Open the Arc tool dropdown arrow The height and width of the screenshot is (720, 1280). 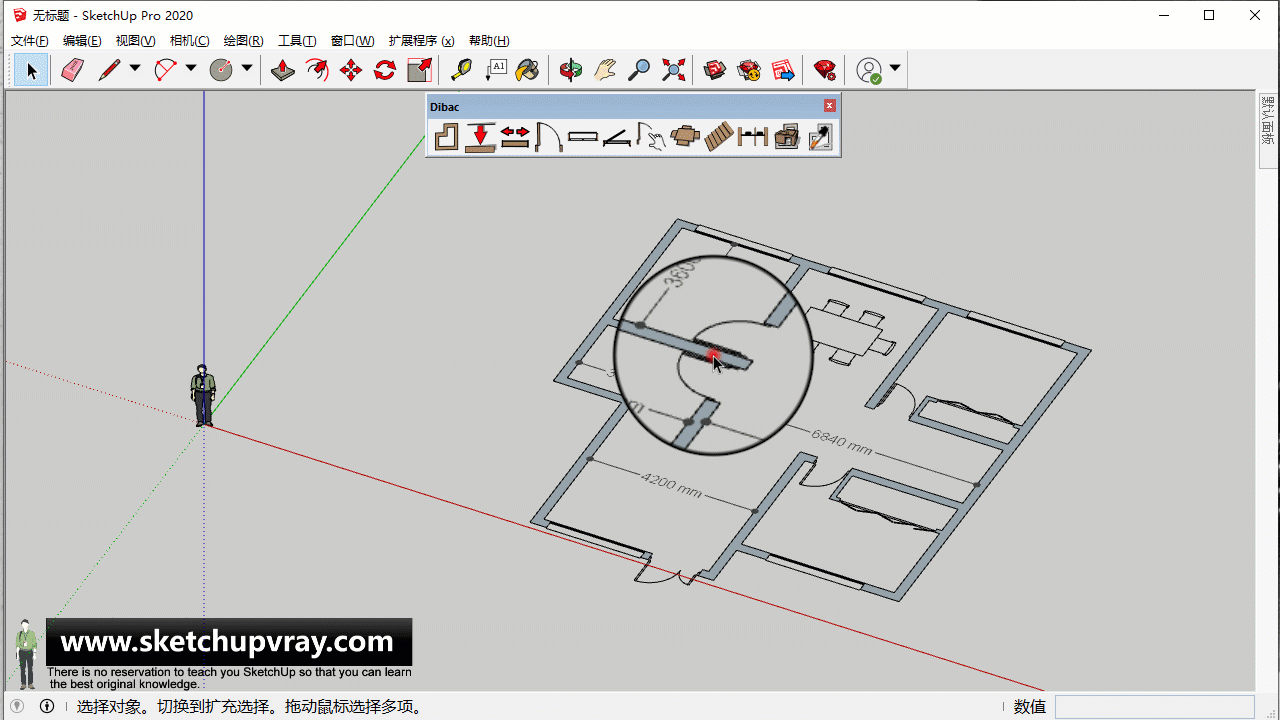click(x=191, y=69)
